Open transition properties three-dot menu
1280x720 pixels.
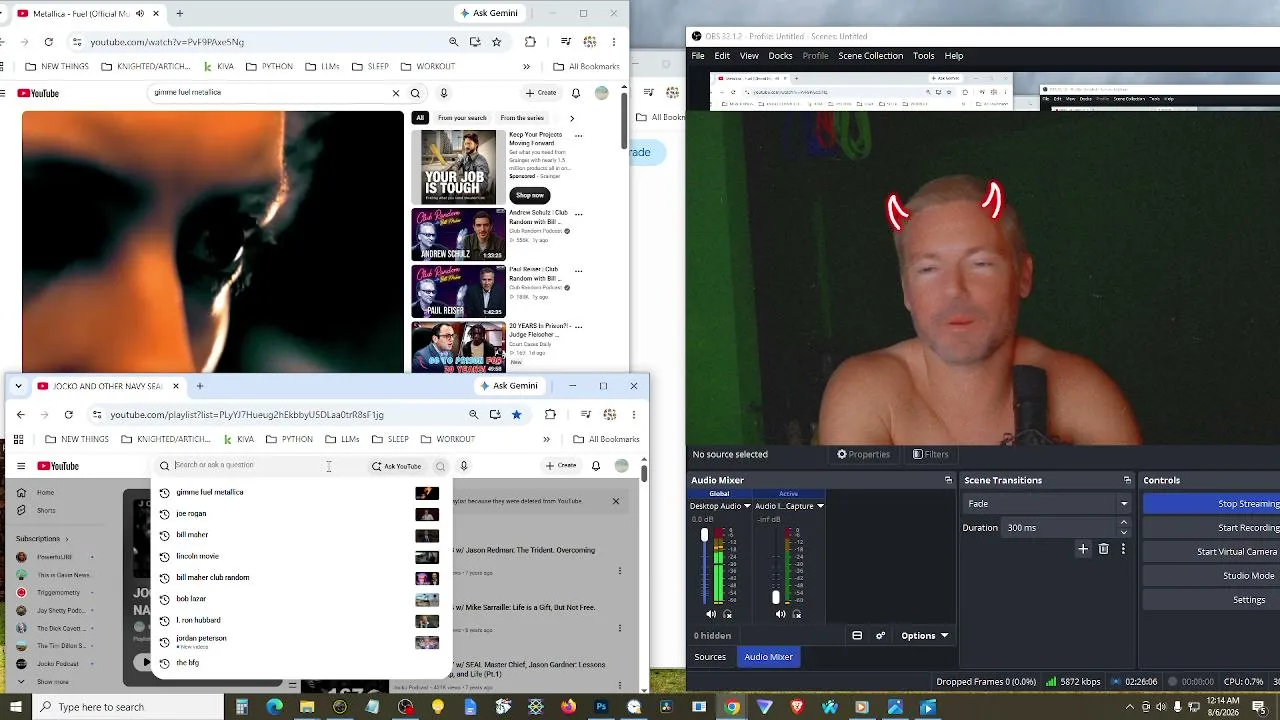click(x=1123, y=549)
